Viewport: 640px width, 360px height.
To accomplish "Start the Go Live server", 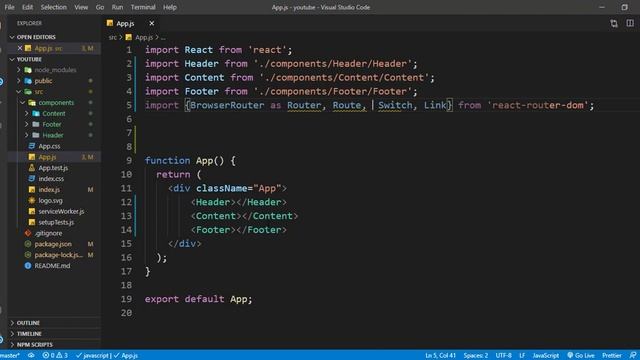I will (581, 356).
